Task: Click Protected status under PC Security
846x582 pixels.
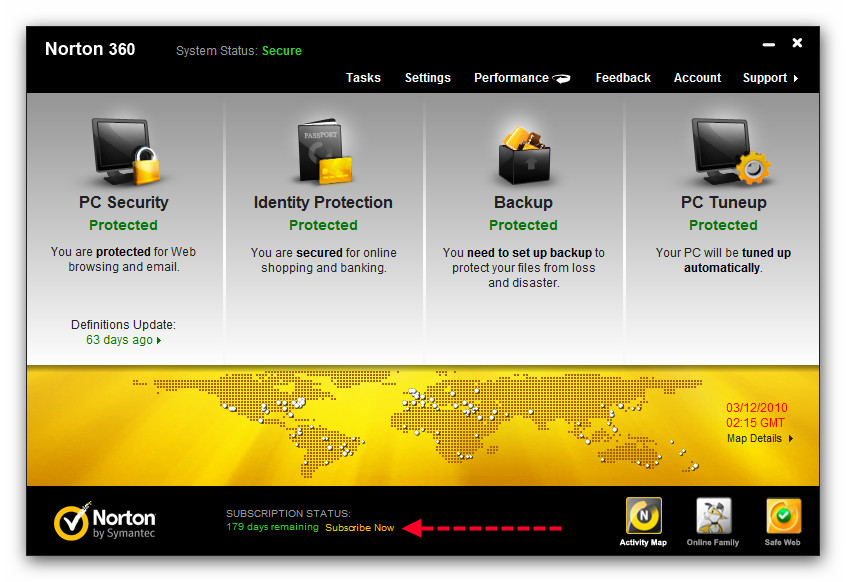Action: pos(124,225)
